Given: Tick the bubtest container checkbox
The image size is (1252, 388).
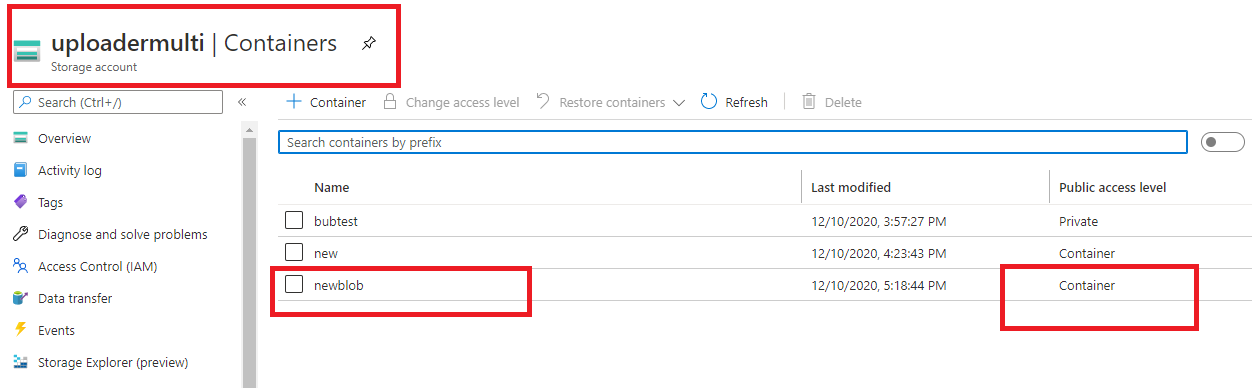Looking at the screenshot, I should pos(294,221).
